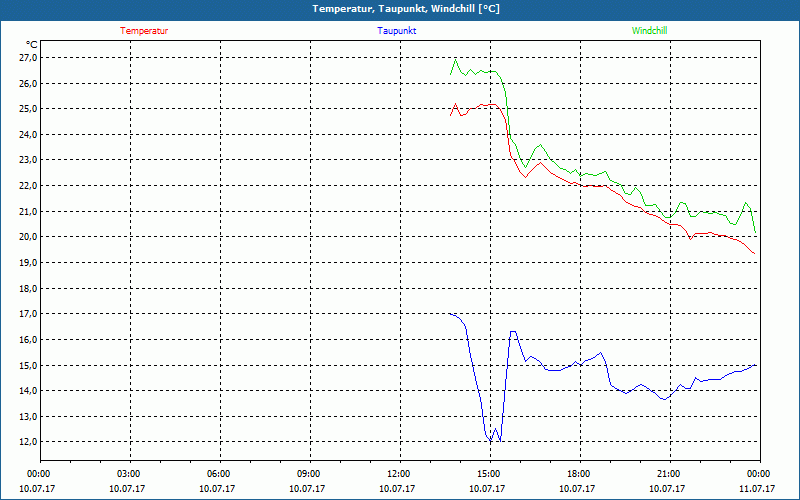Click the 09:00 time axis label
Viewport: 800px width, 500px height.
click(x=308, y=474)
